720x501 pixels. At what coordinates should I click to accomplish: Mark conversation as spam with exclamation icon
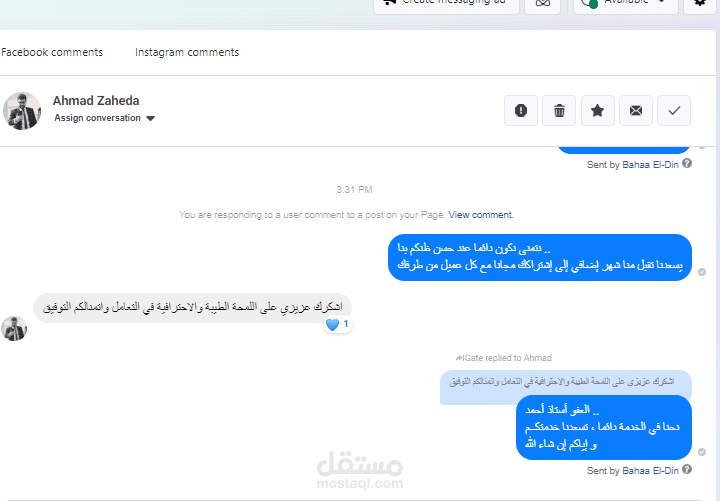point(521,111)
